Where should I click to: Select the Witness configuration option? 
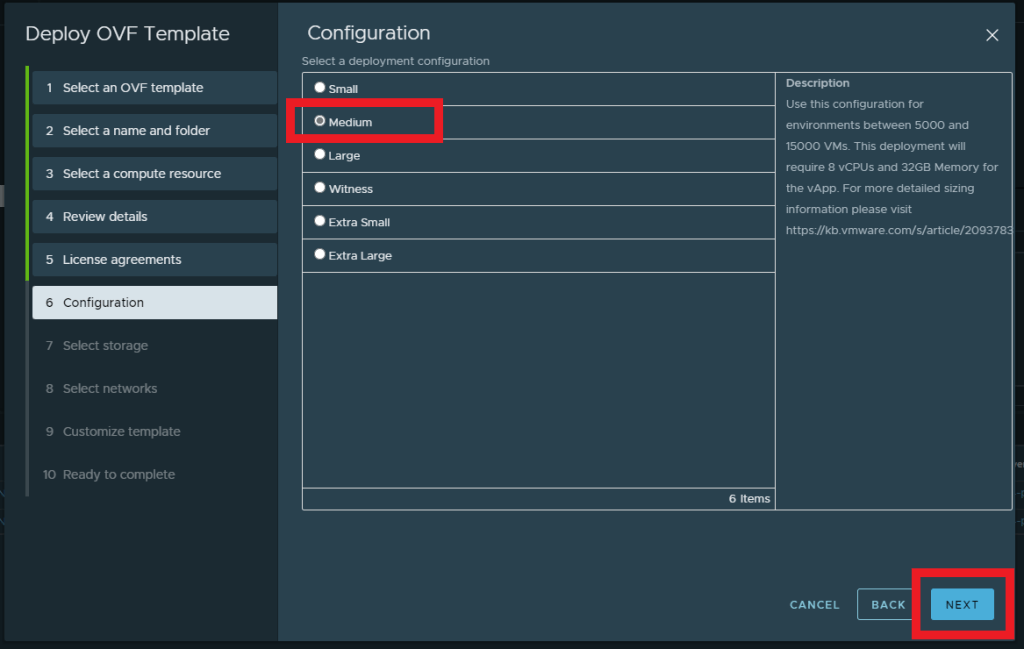[x=320, y=188]
